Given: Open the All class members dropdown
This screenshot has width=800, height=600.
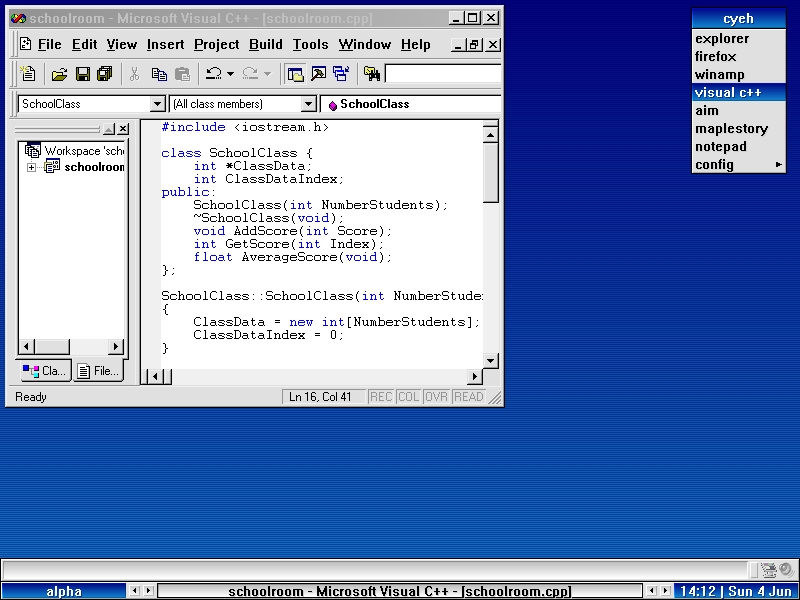Looking at the screenshot, I should (308, 104).
